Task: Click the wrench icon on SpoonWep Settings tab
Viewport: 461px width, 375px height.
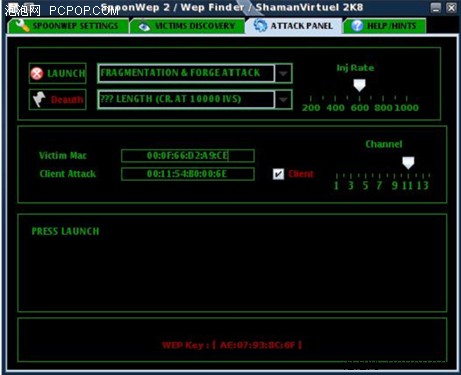Action: click(22, 26)
